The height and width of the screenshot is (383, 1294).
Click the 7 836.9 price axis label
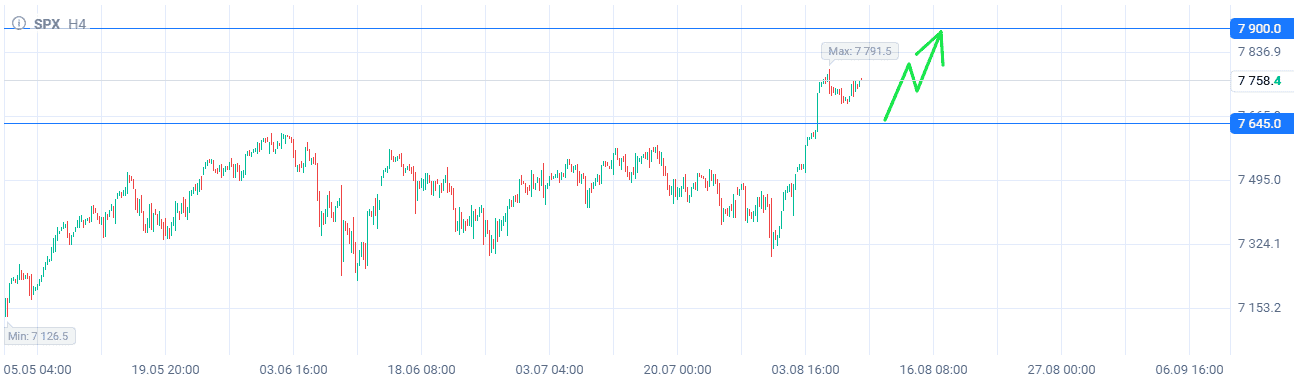pyautogui.click(x=1259, y=52)
